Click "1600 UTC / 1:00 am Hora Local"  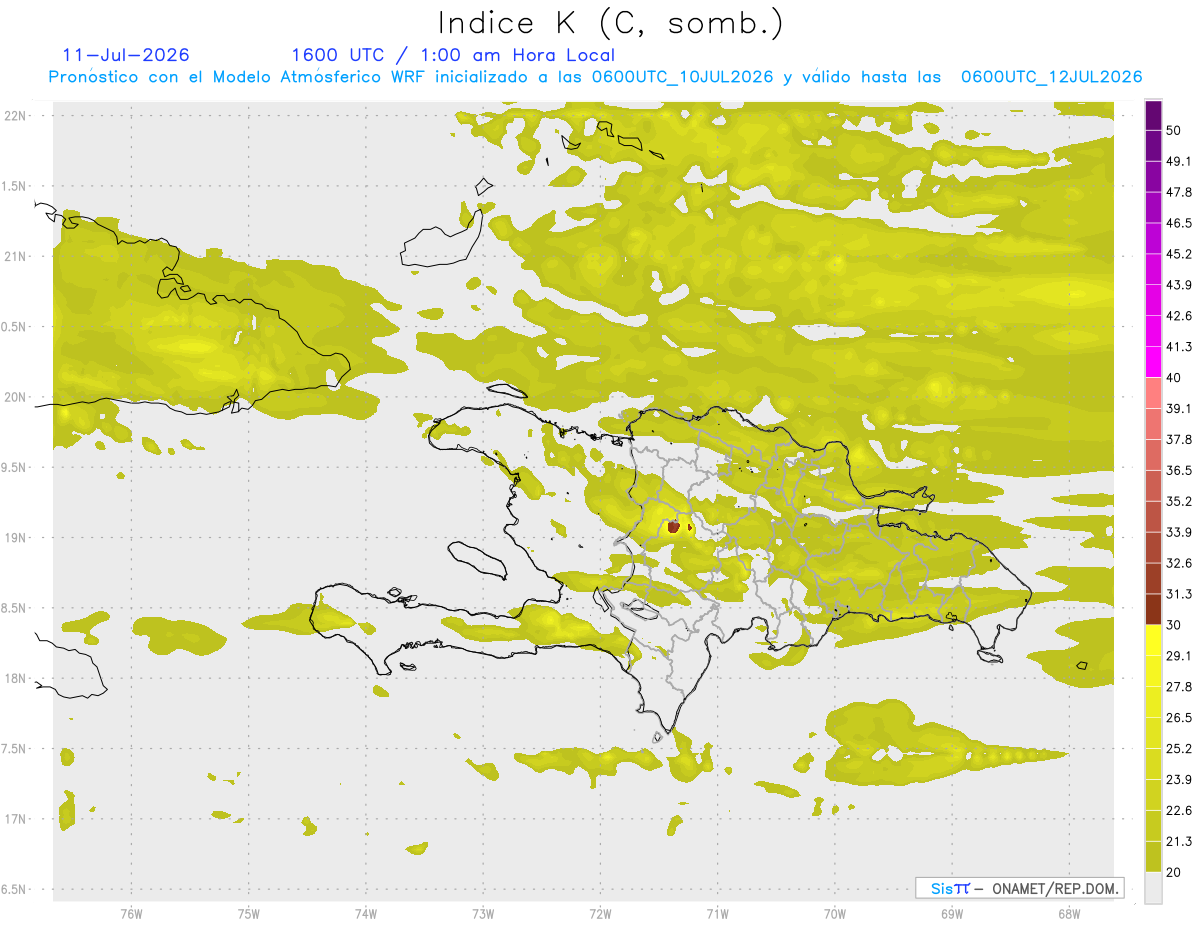[x=453, y=55]
